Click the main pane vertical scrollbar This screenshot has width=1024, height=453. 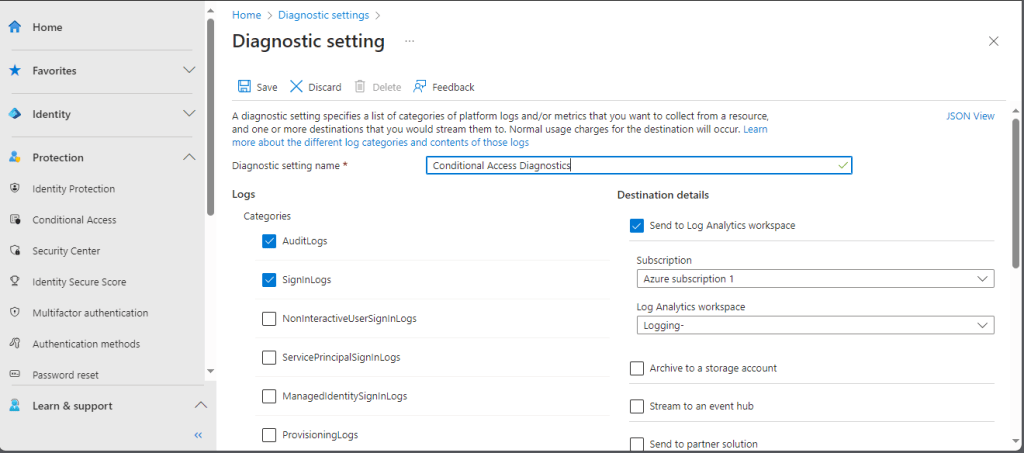(x=1016, y=200)
